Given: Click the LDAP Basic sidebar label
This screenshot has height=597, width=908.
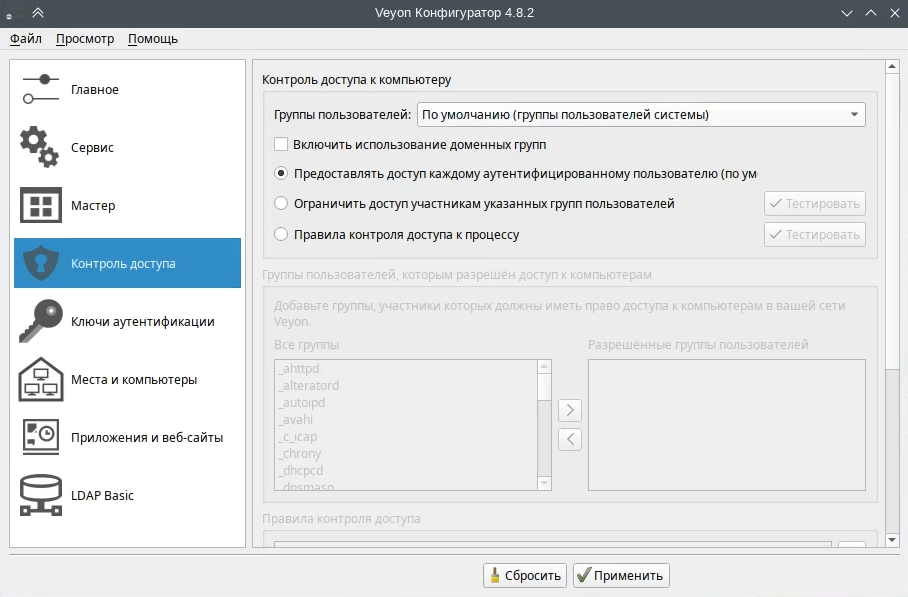Looking at the screenshot, I should pos(102,496).
